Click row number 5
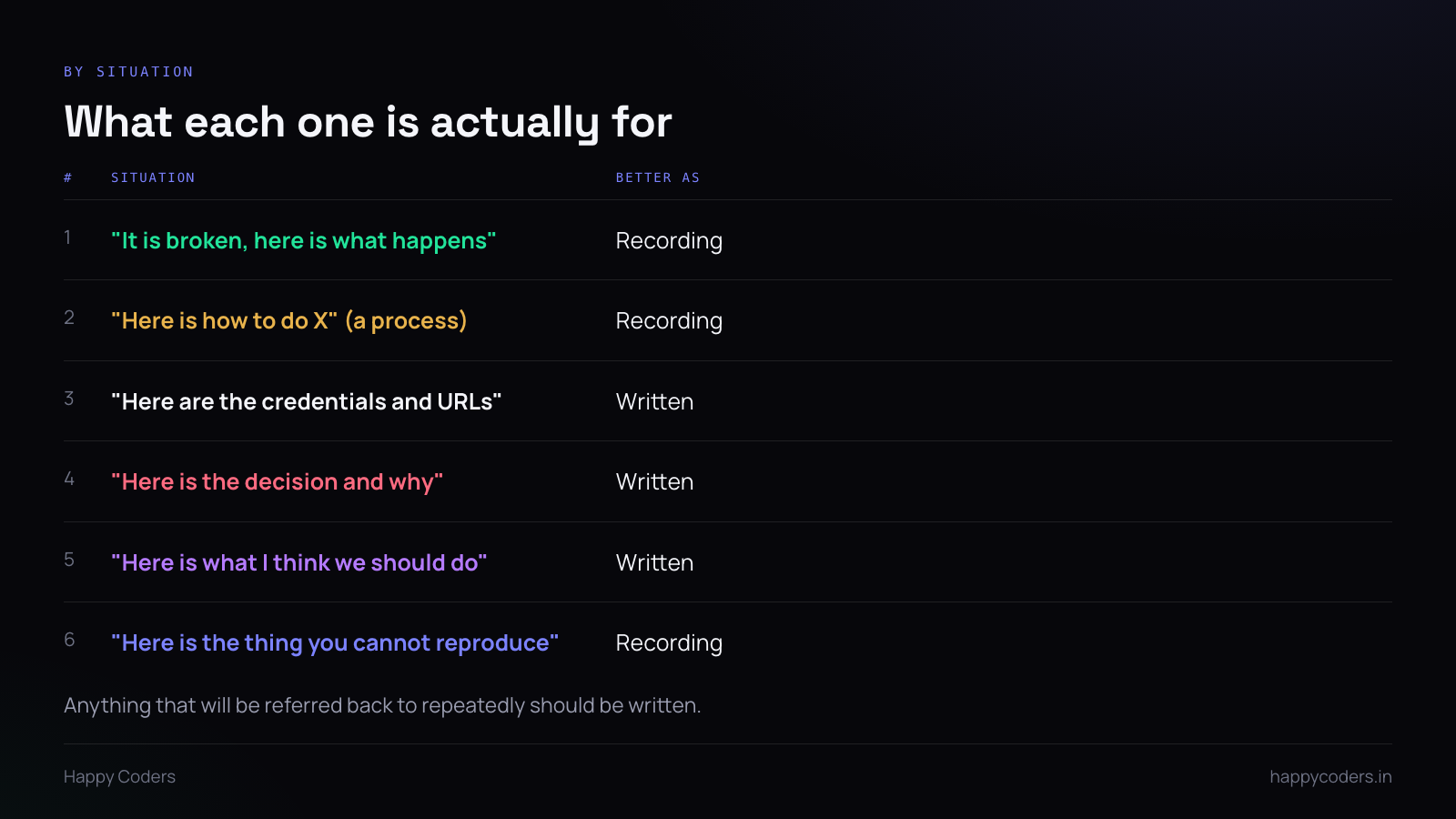The image size is (1456, 819). 69,560
